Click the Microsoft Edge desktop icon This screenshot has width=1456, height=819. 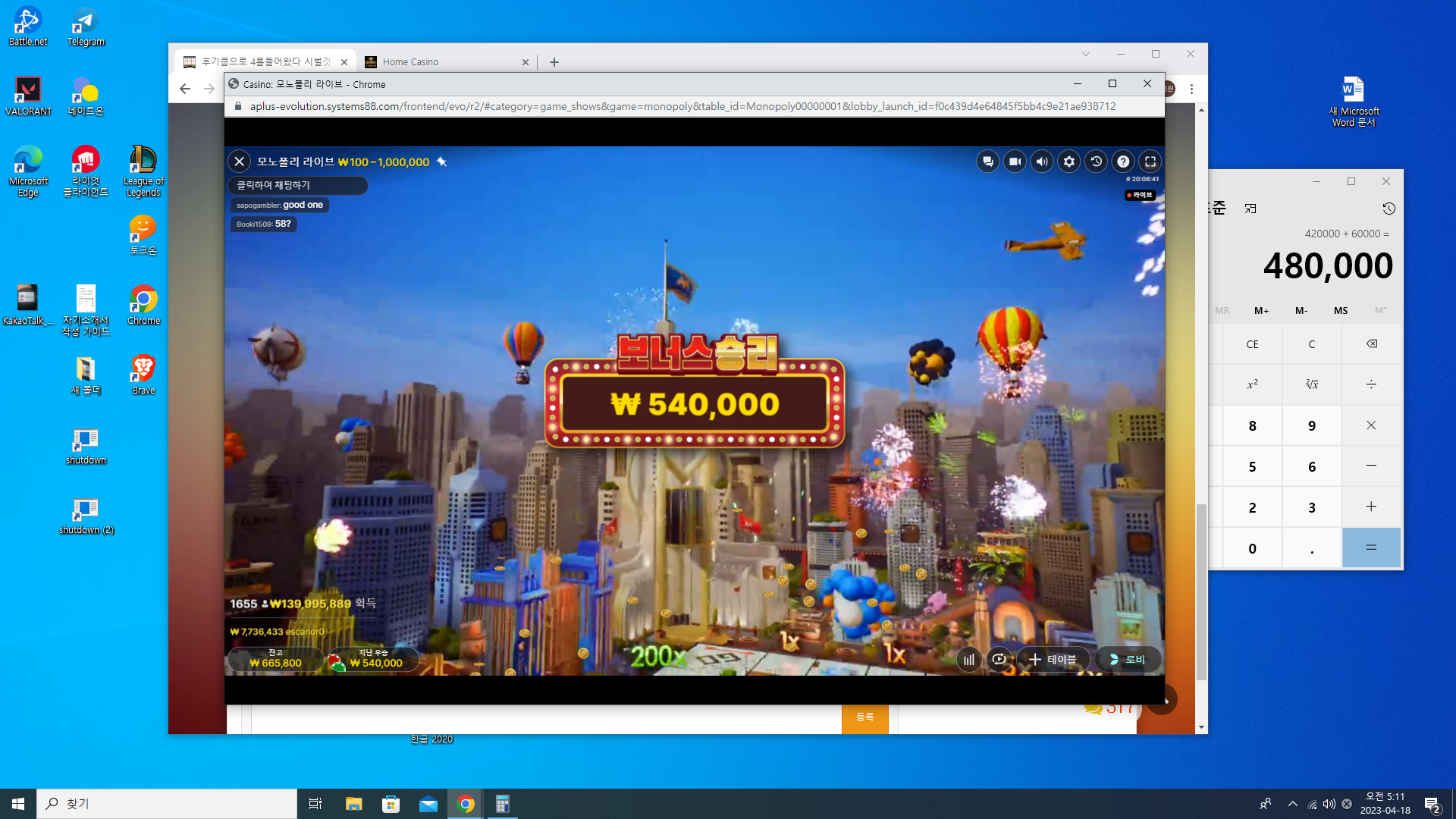point(28,171)
